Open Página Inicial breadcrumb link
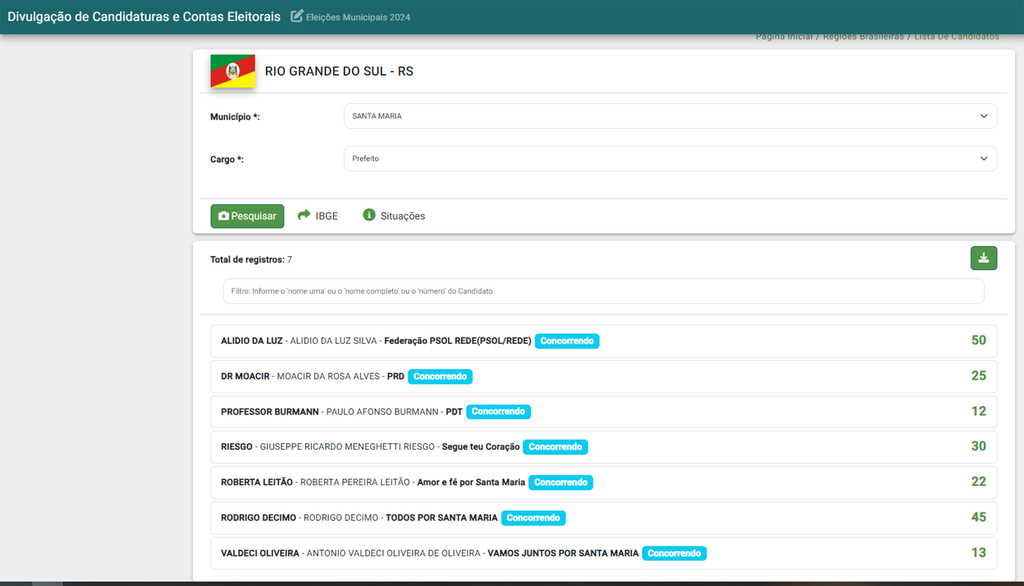The image size is (1024, 586). 784,37
